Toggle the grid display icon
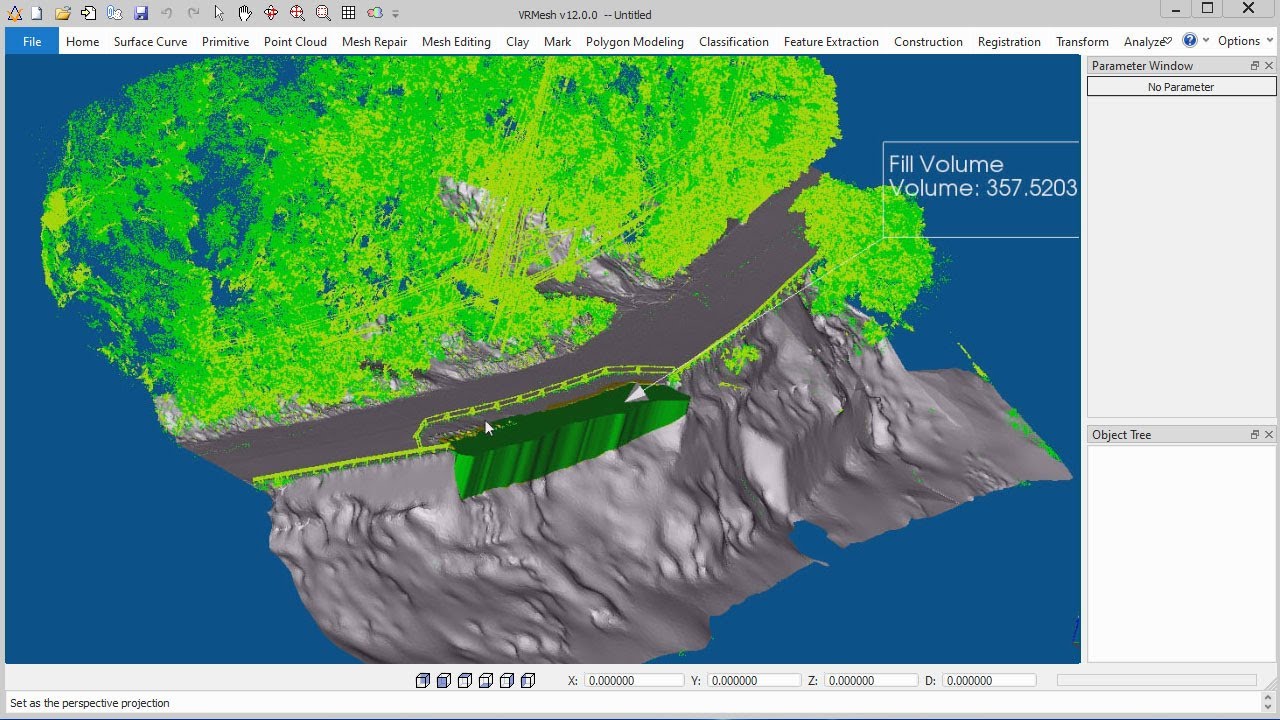Screen dimensions: 1280x720 coord(348,13)
